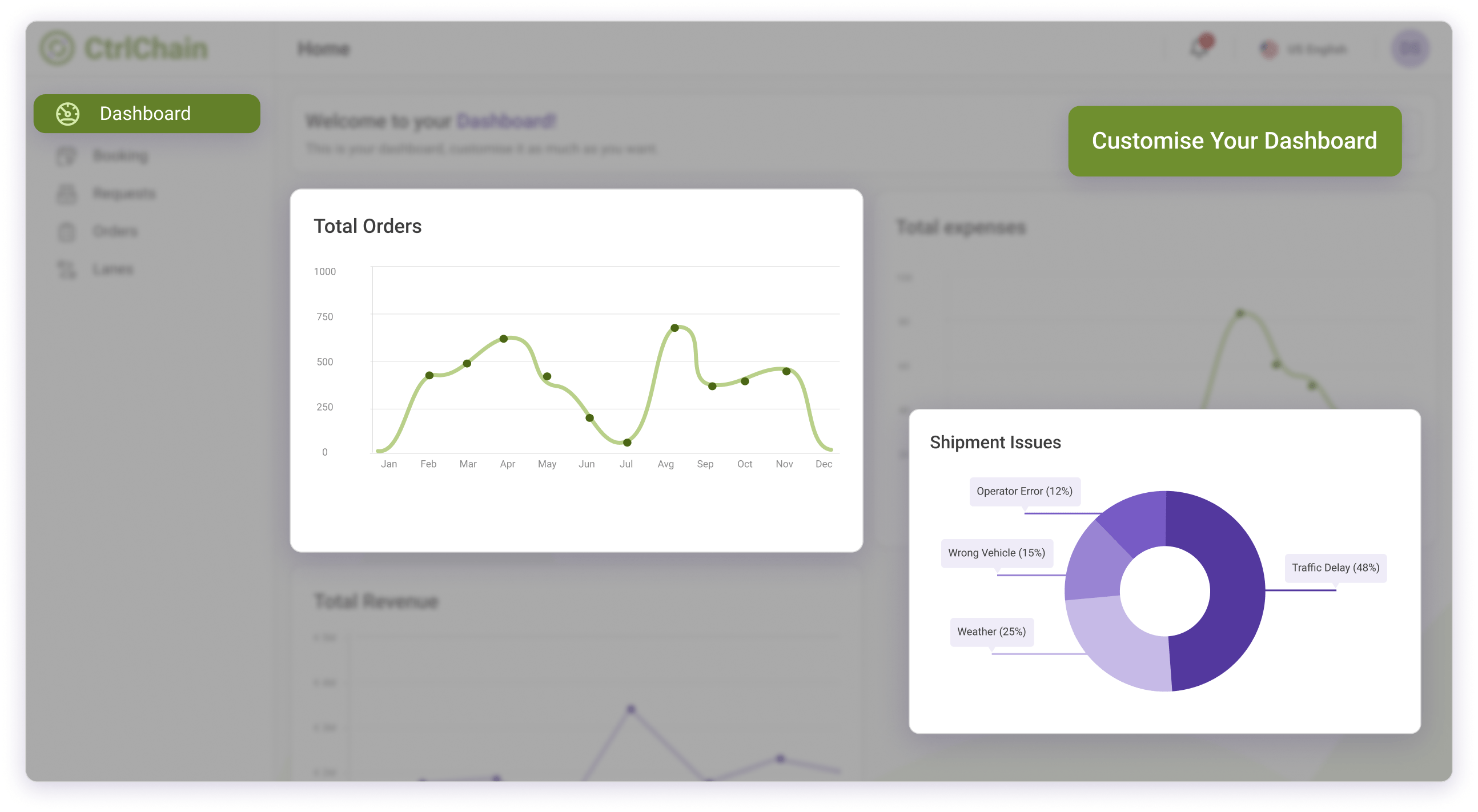Click the CtrlChain logo icon
The image size is (1478, 812).
(x=57, y=48)
